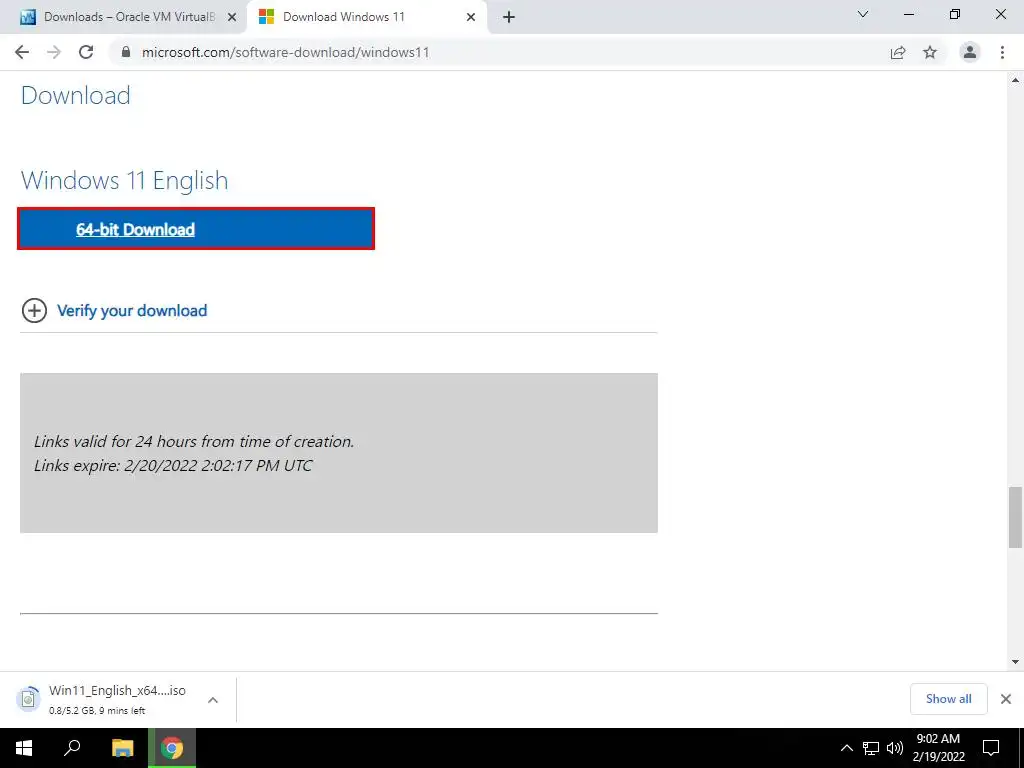Image resolution: width=1024 pixels, height=768 pixels.
Task: Click the browser forward arrow
Action: pos(54,52)
